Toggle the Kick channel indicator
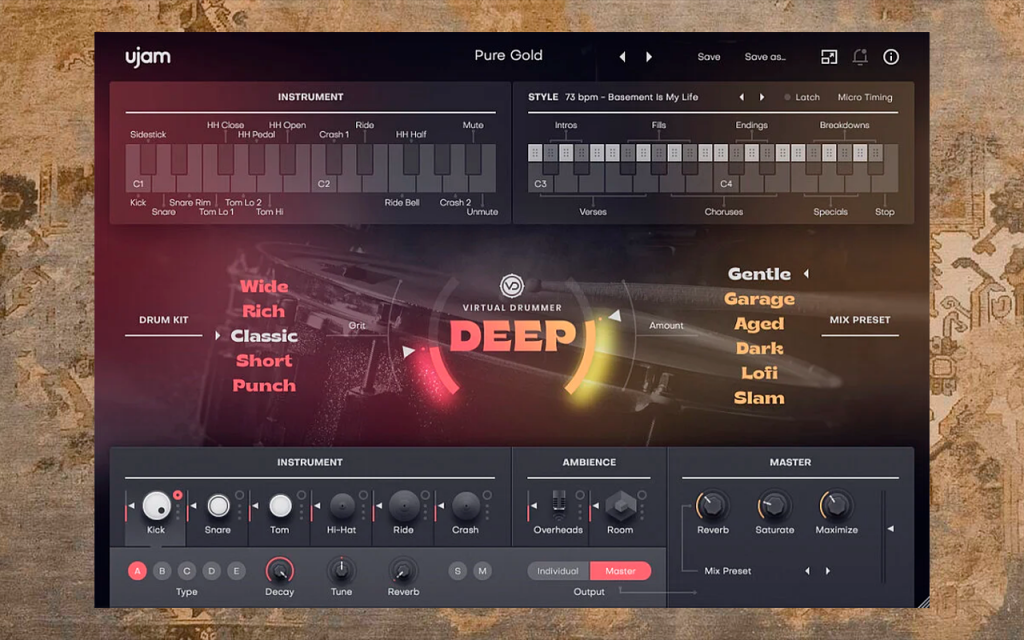Screen dimensions: 1024x640 pos(178,495)
